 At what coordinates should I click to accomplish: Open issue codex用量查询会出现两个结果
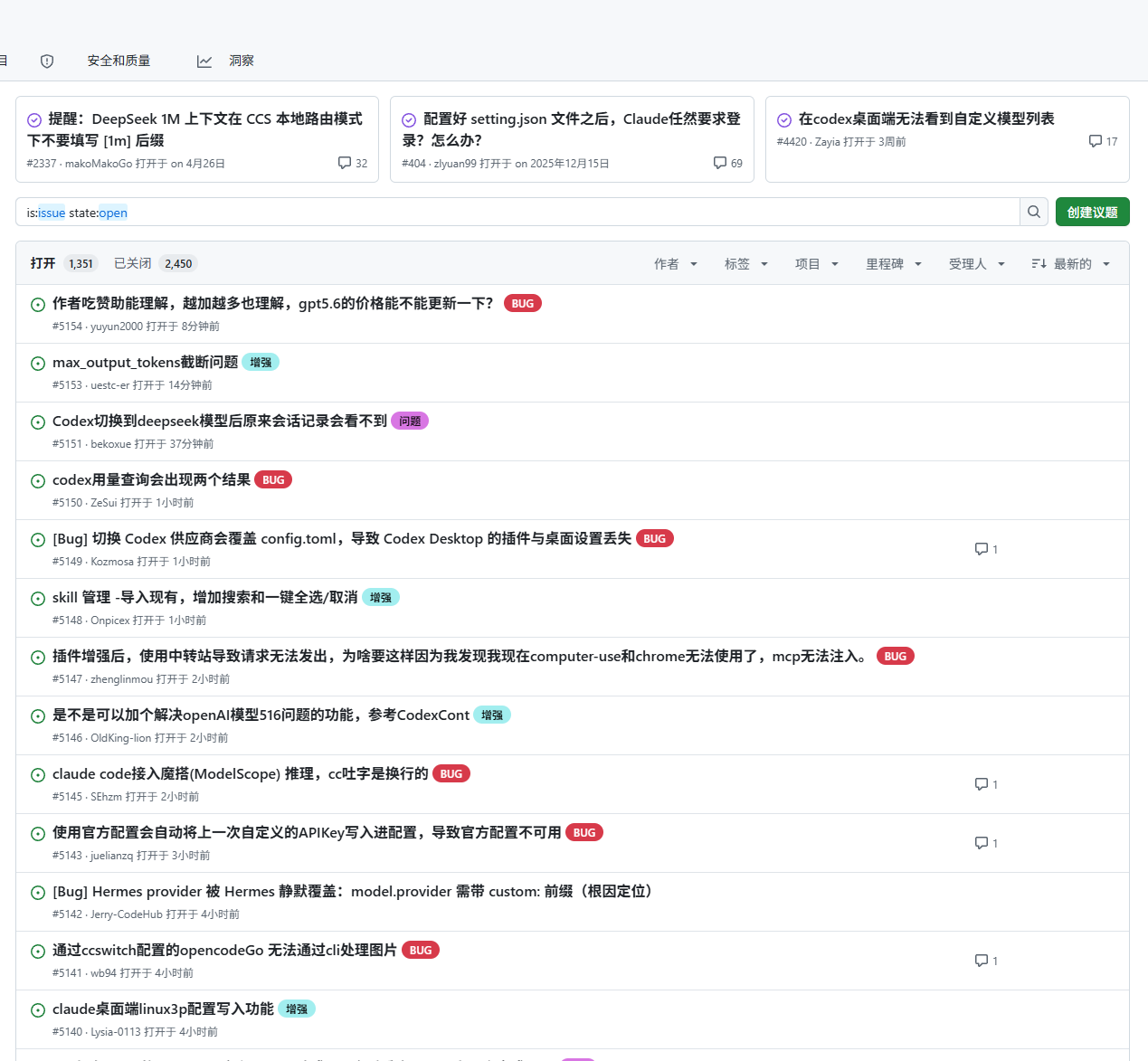click(x=151, y=479)
